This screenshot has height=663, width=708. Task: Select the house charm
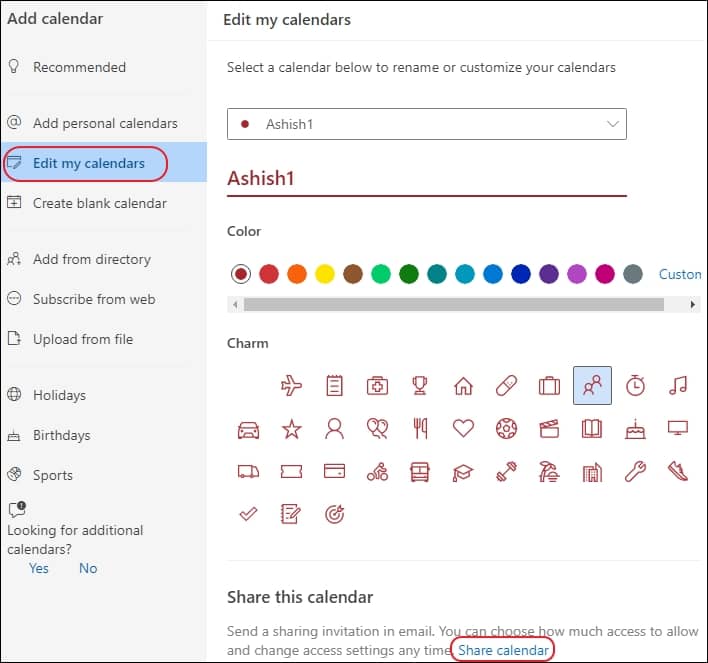[463, 386]
